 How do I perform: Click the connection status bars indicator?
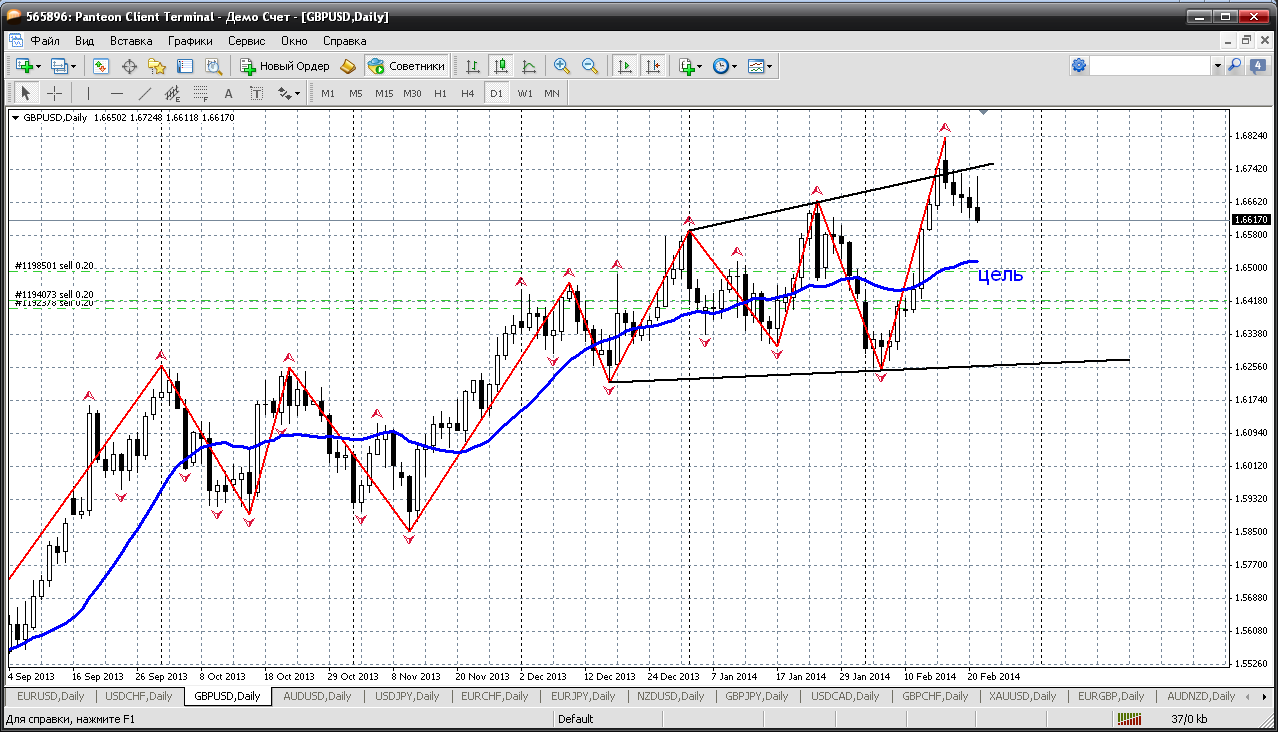[x=1131, y=718]
